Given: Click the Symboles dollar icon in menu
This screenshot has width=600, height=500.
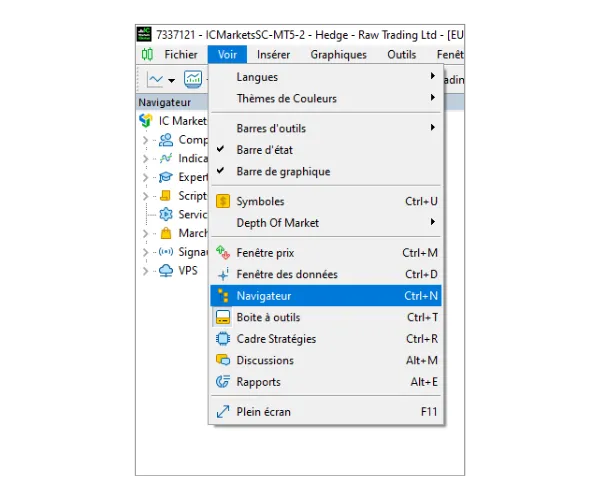Looking at the screenshot, I should point(223,201).
